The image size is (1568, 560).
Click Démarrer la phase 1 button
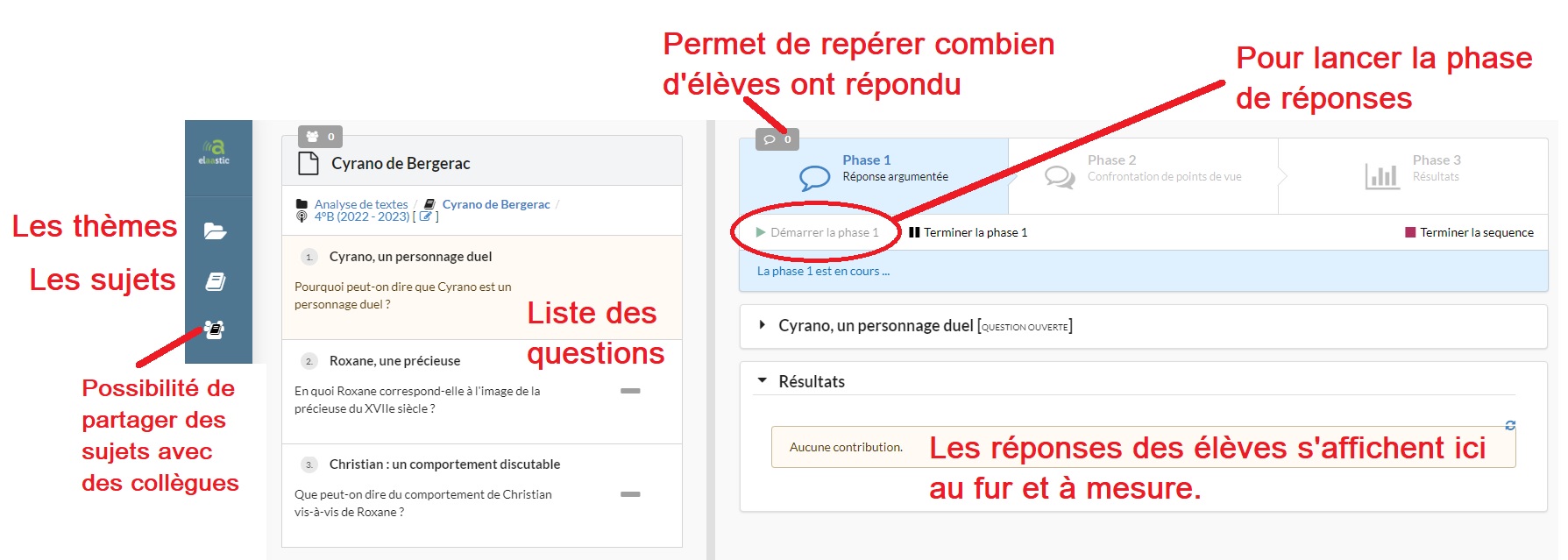coord(817,232)
